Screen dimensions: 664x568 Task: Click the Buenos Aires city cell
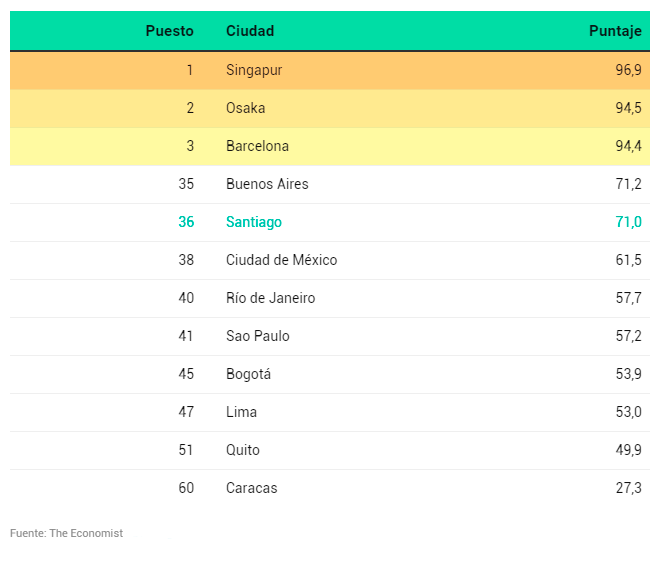click(x=267, y=184)
